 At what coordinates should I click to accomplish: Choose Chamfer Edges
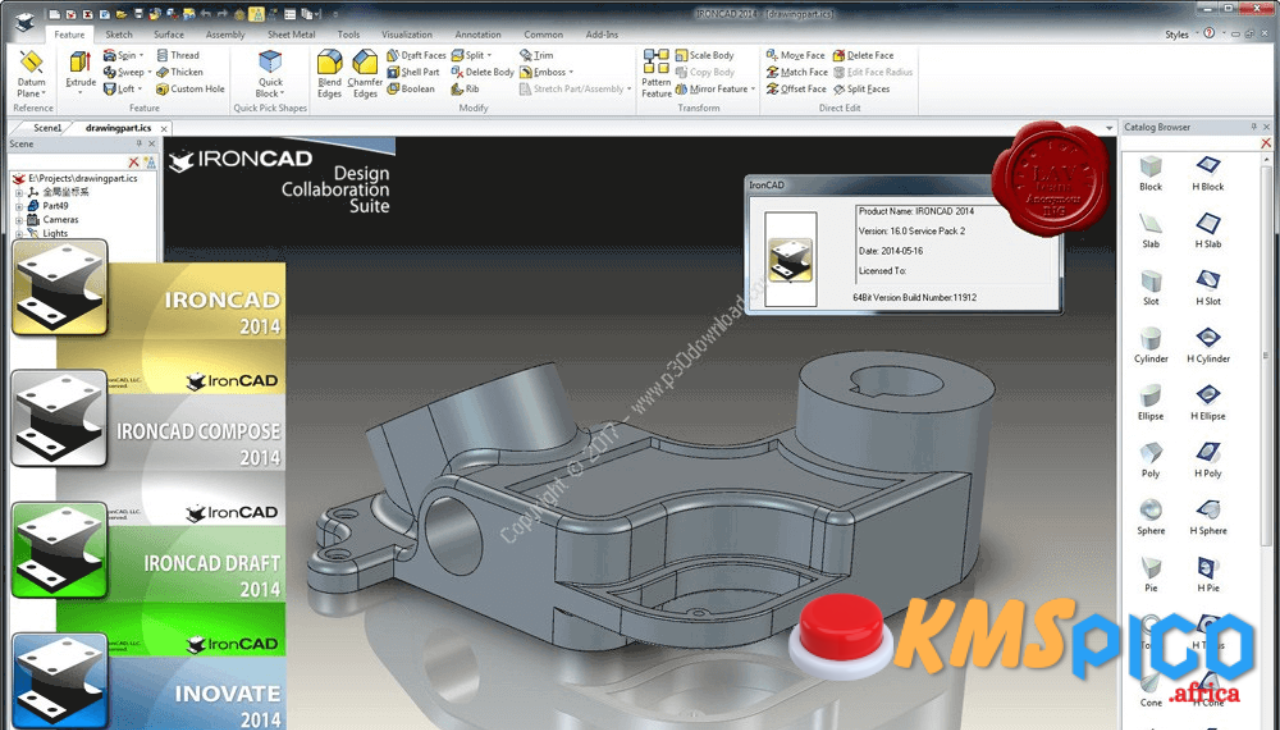tap(365, 73)
